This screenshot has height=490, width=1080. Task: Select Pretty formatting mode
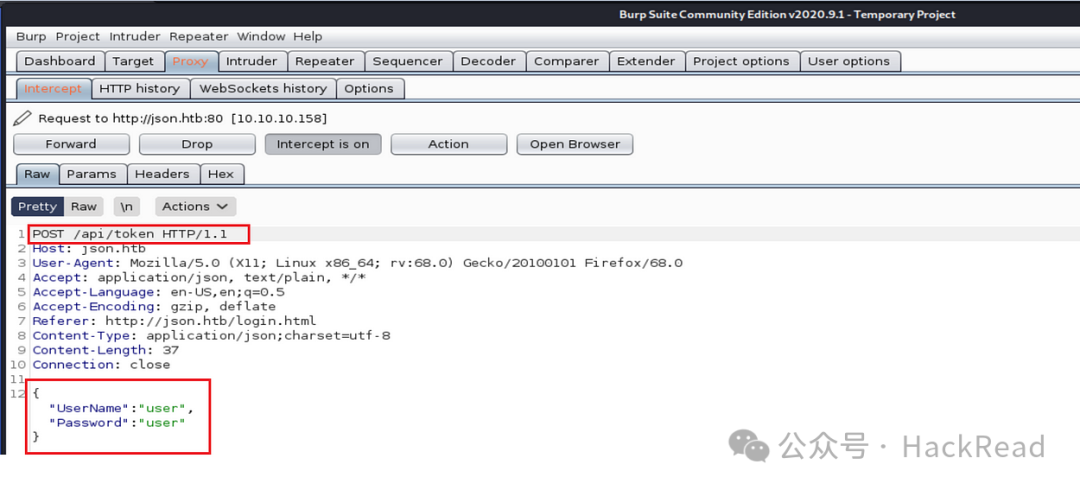pyautogui.click(x=37, y=207)
